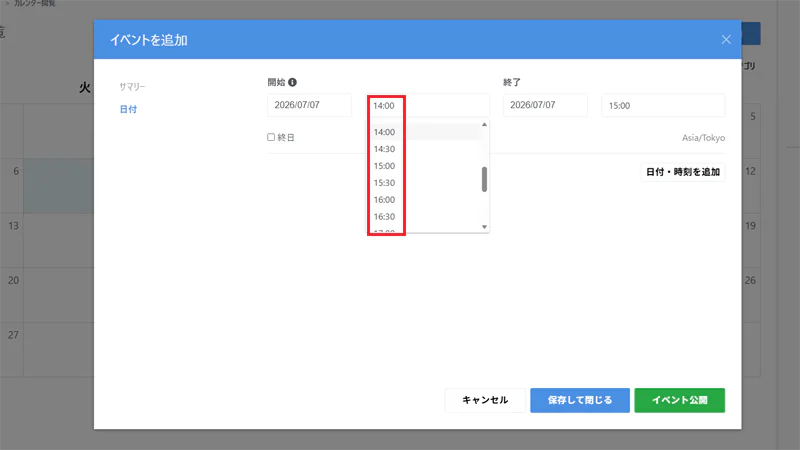
Task: Click the イベント公開 button
Action: [680, 400]
